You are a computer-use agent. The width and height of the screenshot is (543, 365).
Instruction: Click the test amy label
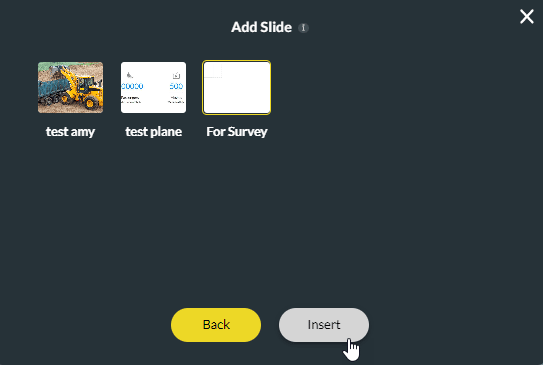(x=70, y=132)
